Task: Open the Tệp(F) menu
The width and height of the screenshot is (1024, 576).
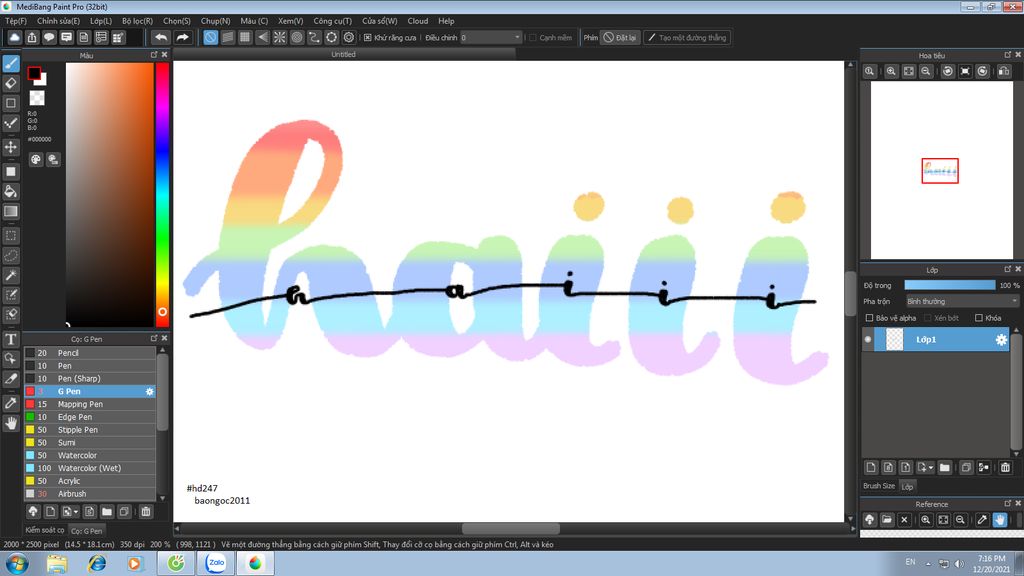Action: (16, 21)
